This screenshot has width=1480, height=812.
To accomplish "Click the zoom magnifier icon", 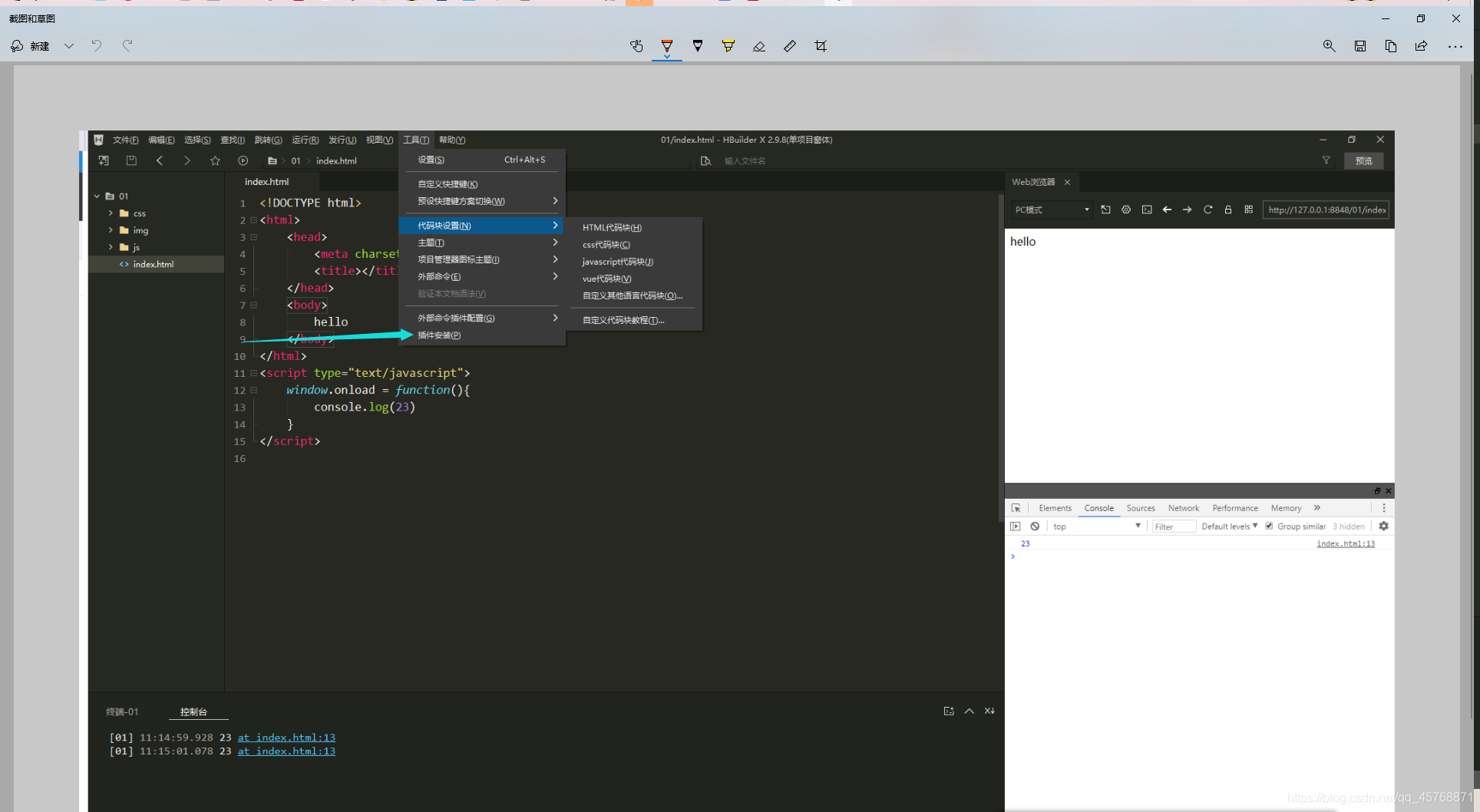I will (x=1330, y=46).
